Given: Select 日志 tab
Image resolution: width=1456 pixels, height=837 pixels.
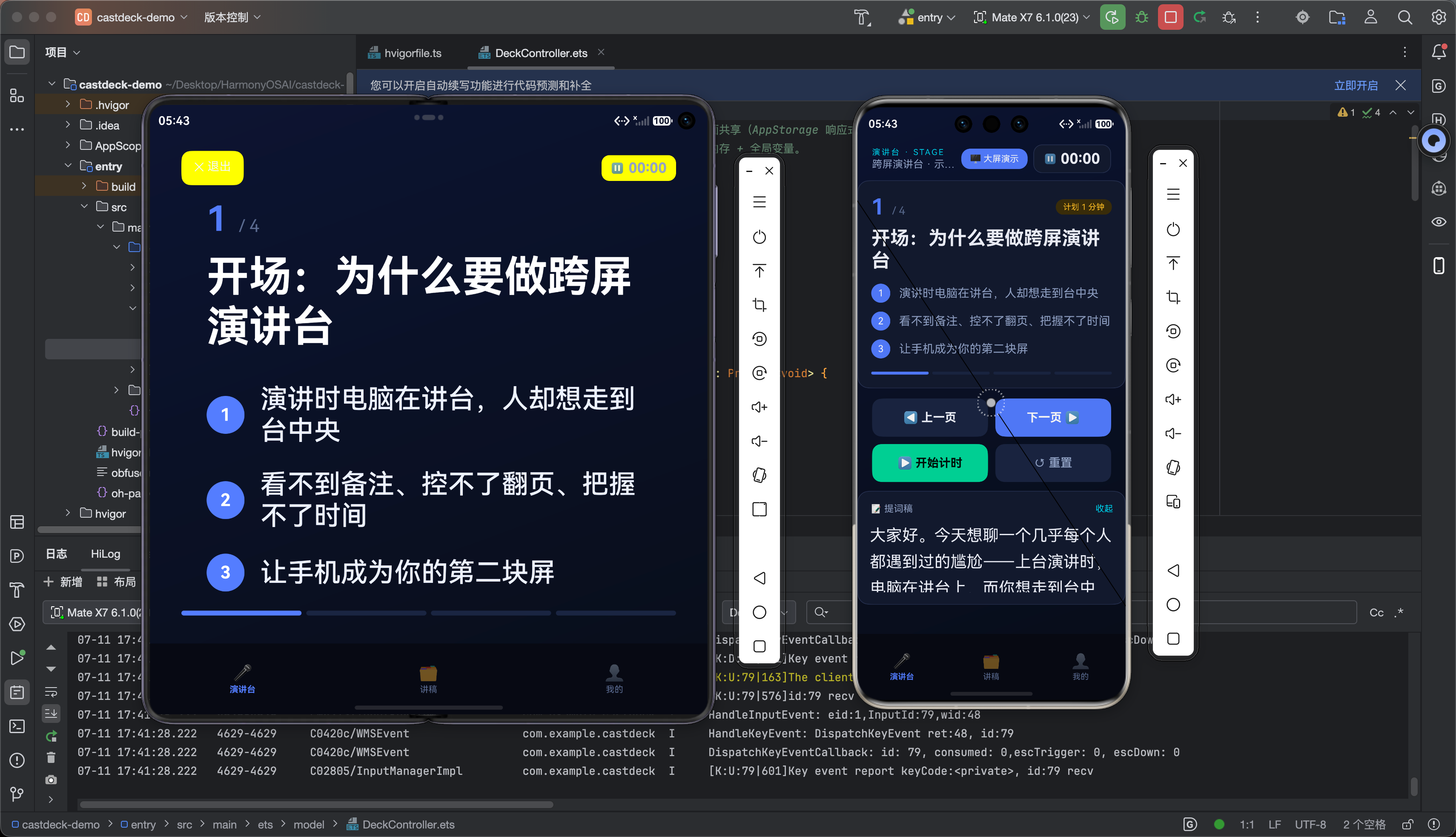Looking at the screenshot, I should pos(56,553).
